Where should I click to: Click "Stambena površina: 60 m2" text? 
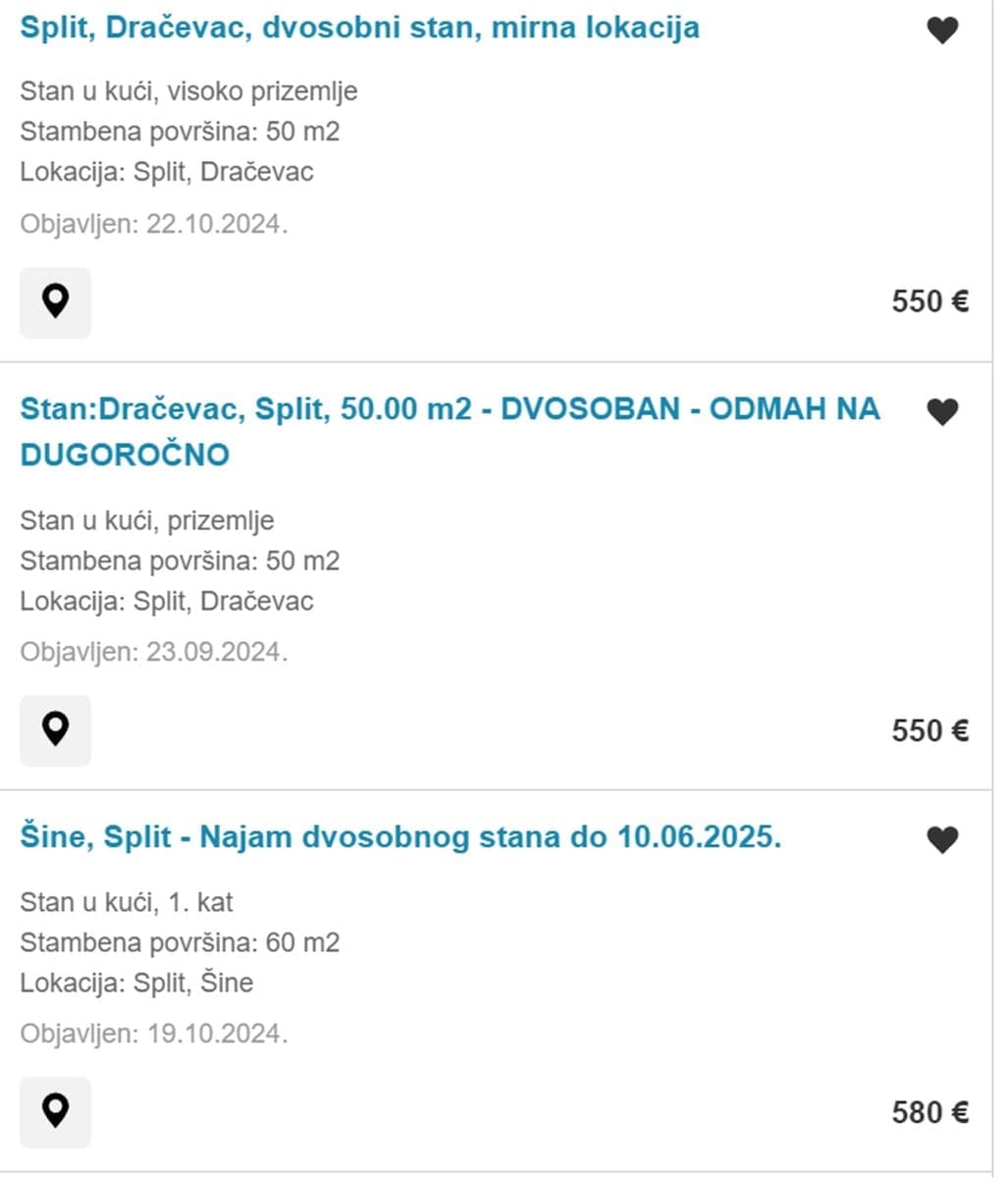(x=180, y=943)
